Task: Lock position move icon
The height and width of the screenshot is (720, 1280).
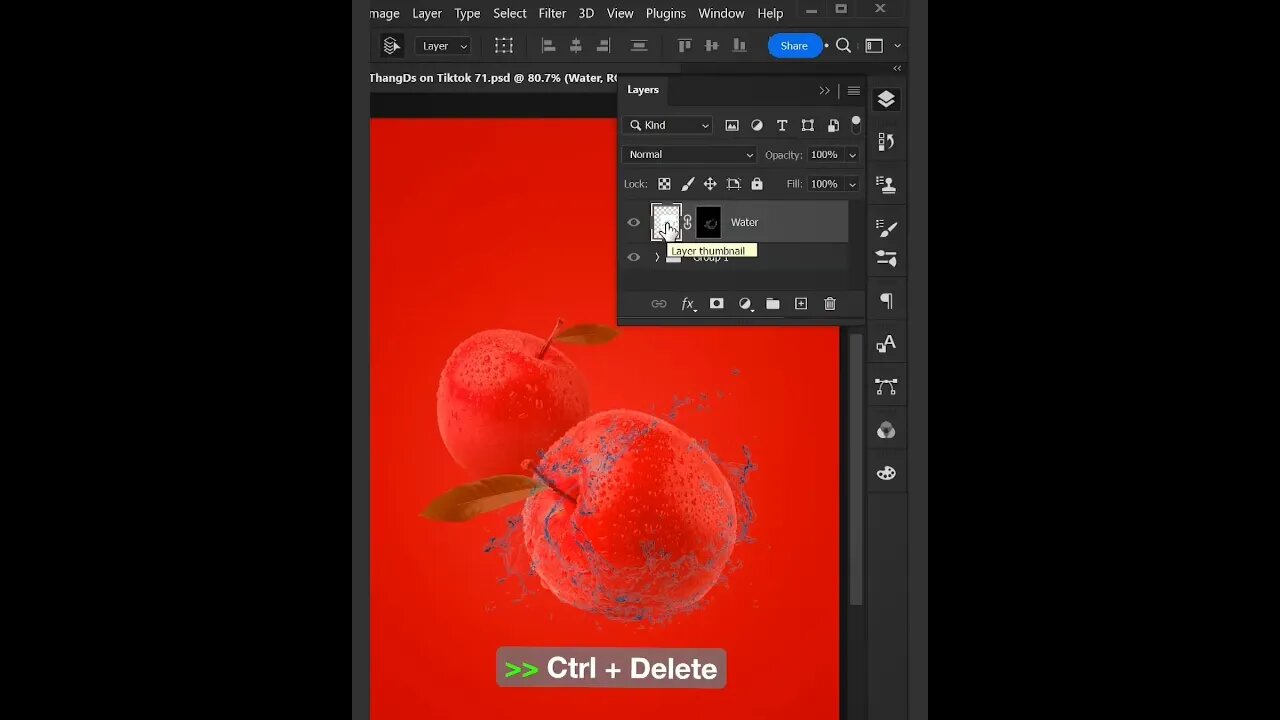Action: (710, 184)
